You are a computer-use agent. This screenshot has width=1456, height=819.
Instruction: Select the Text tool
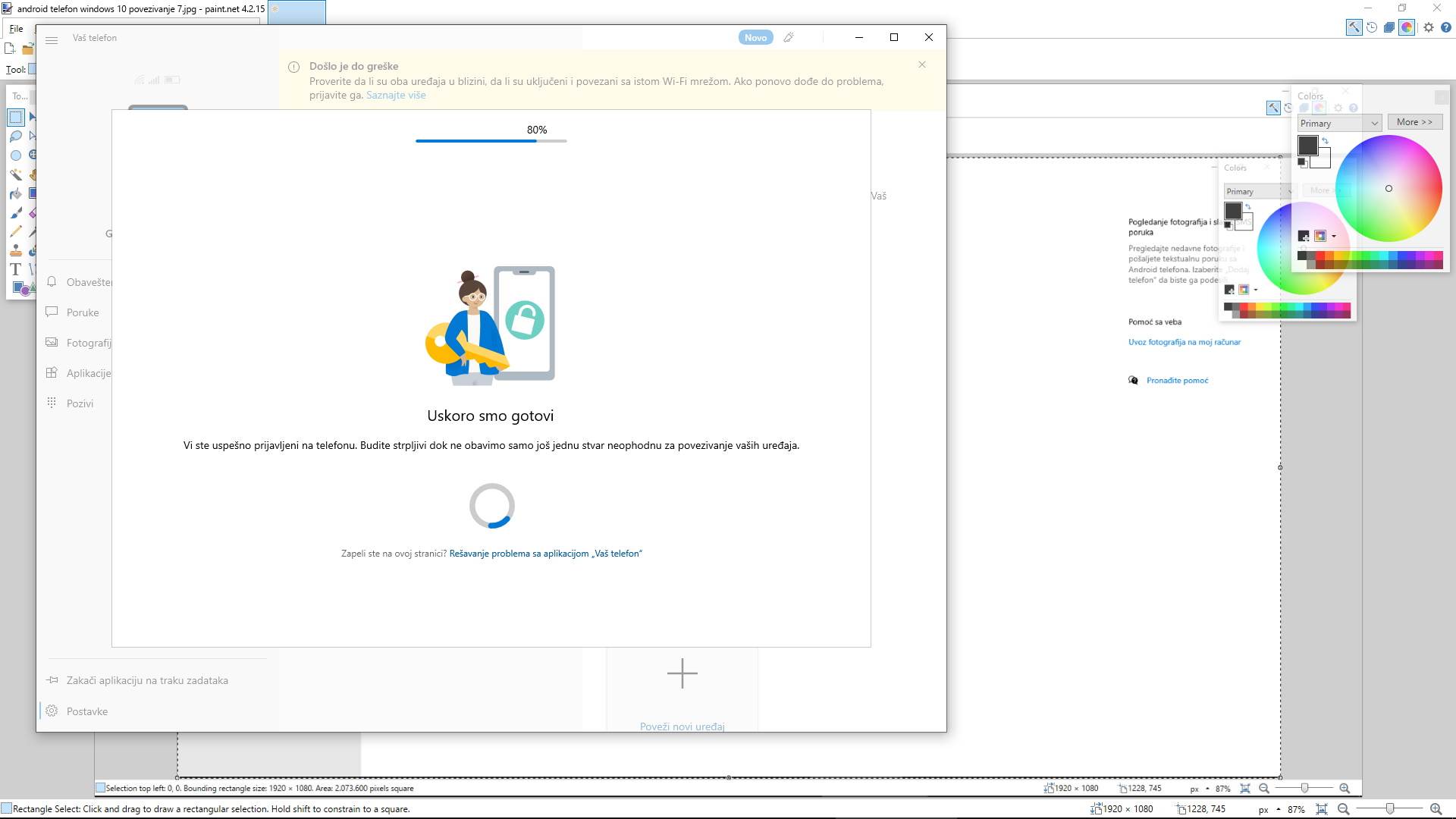14,268
